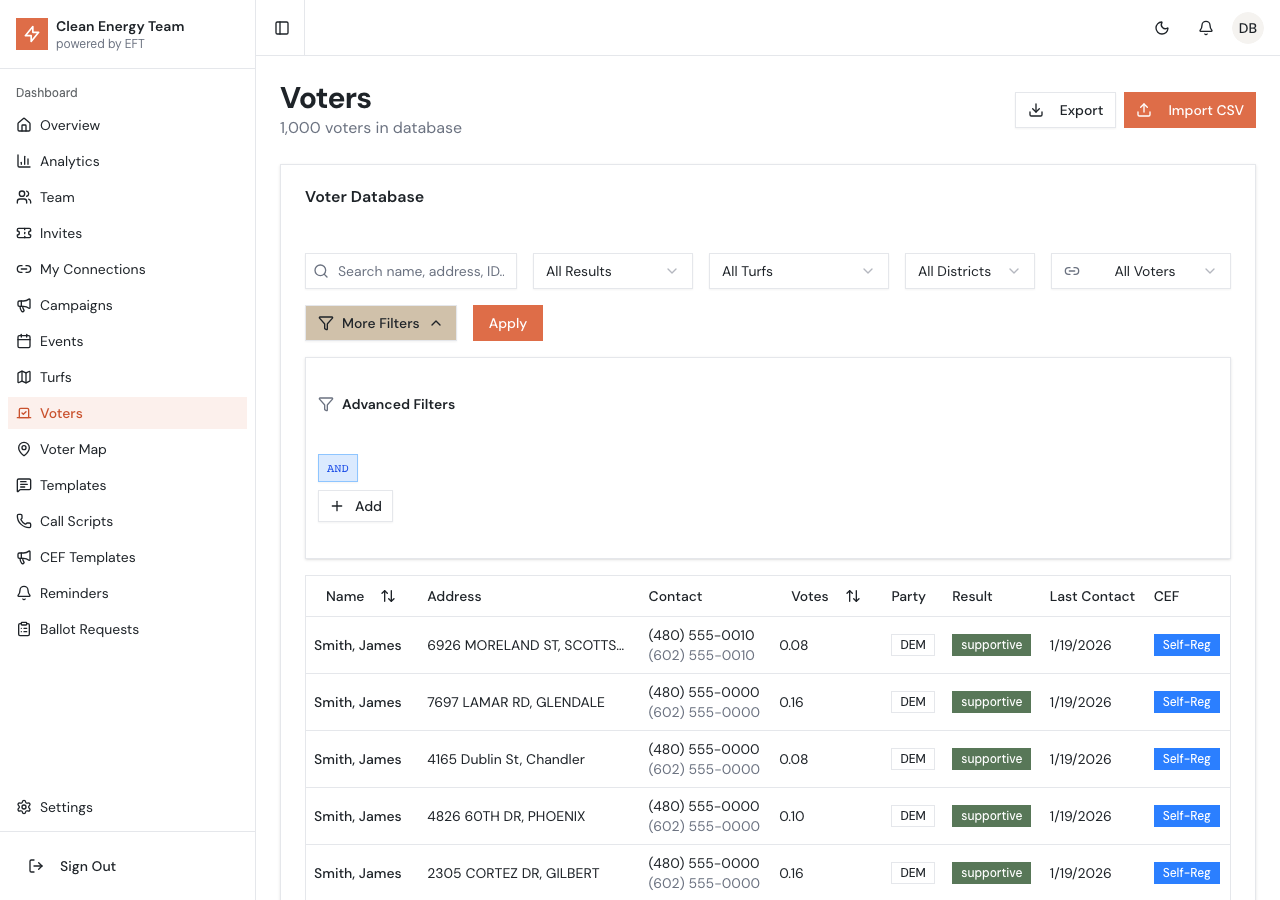Click the Clean Energy Team logo
The height and width of the screenshot is (900, 1280).
pyautogui.click(x=32, y=34)
